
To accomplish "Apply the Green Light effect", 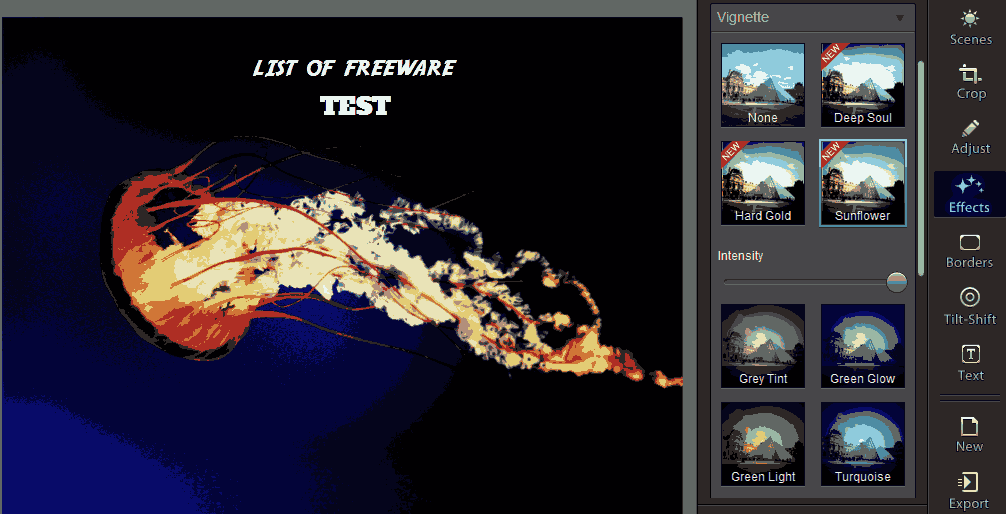I will 763,444.
